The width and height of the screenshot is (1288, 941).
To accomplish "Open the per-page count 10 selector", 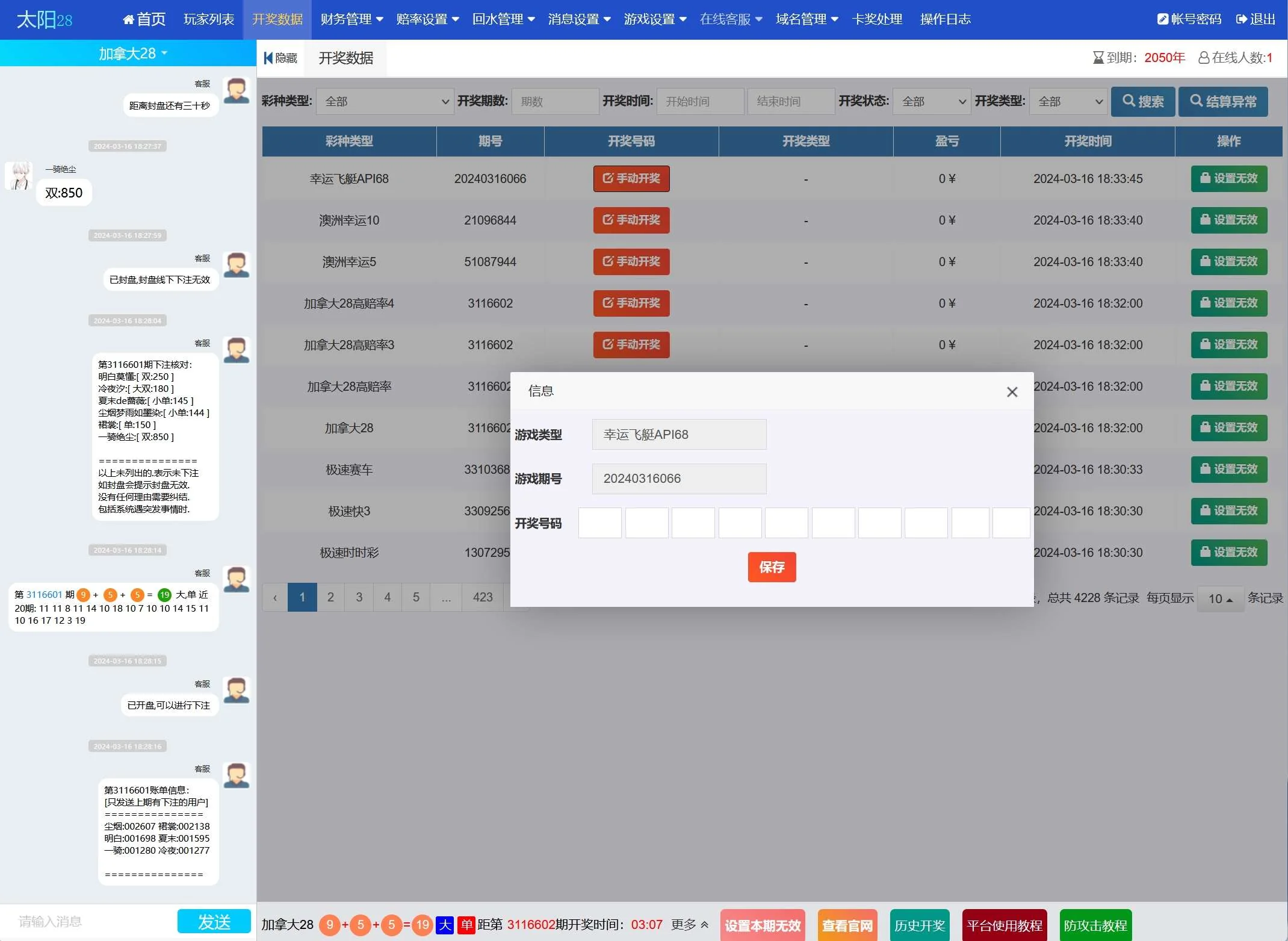I will pos(1220,598).
